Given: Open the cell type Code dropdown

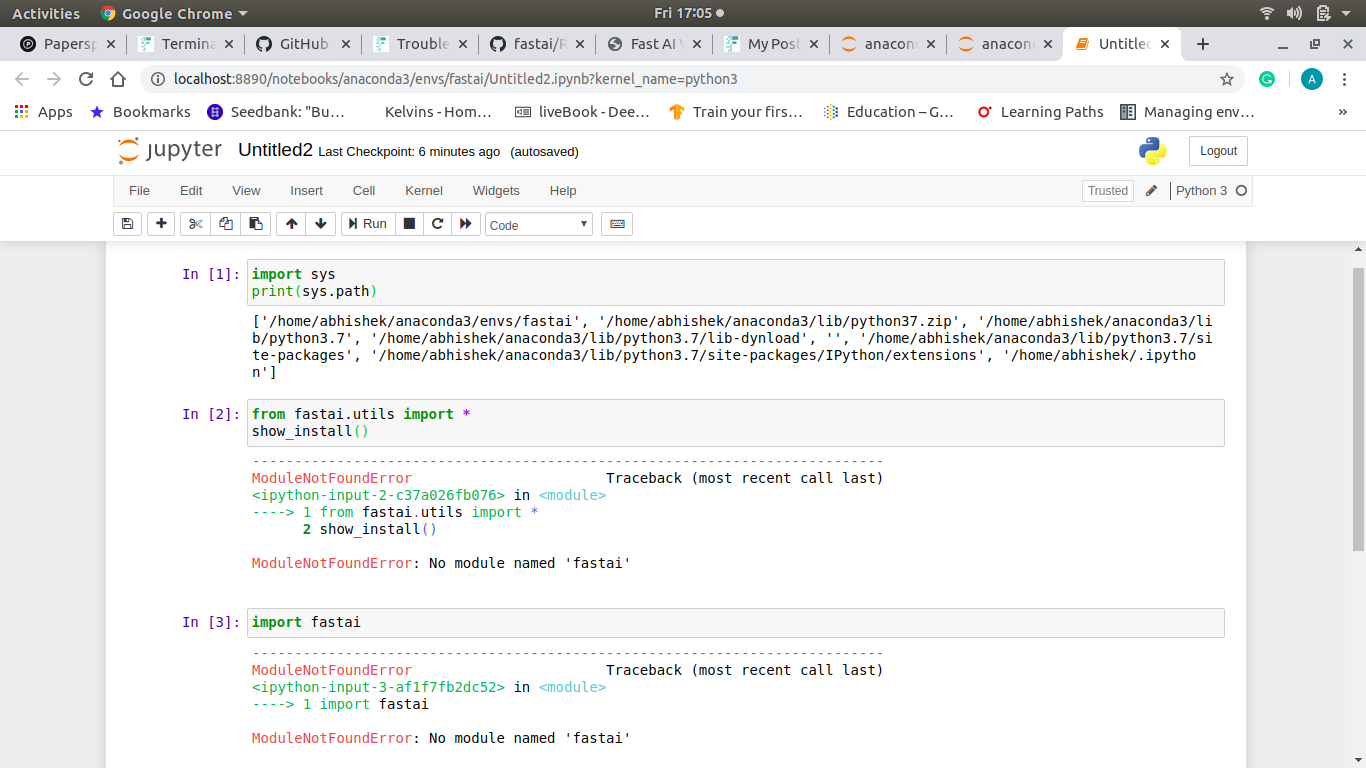Looking at the screenshot, I should pos(539,225).
